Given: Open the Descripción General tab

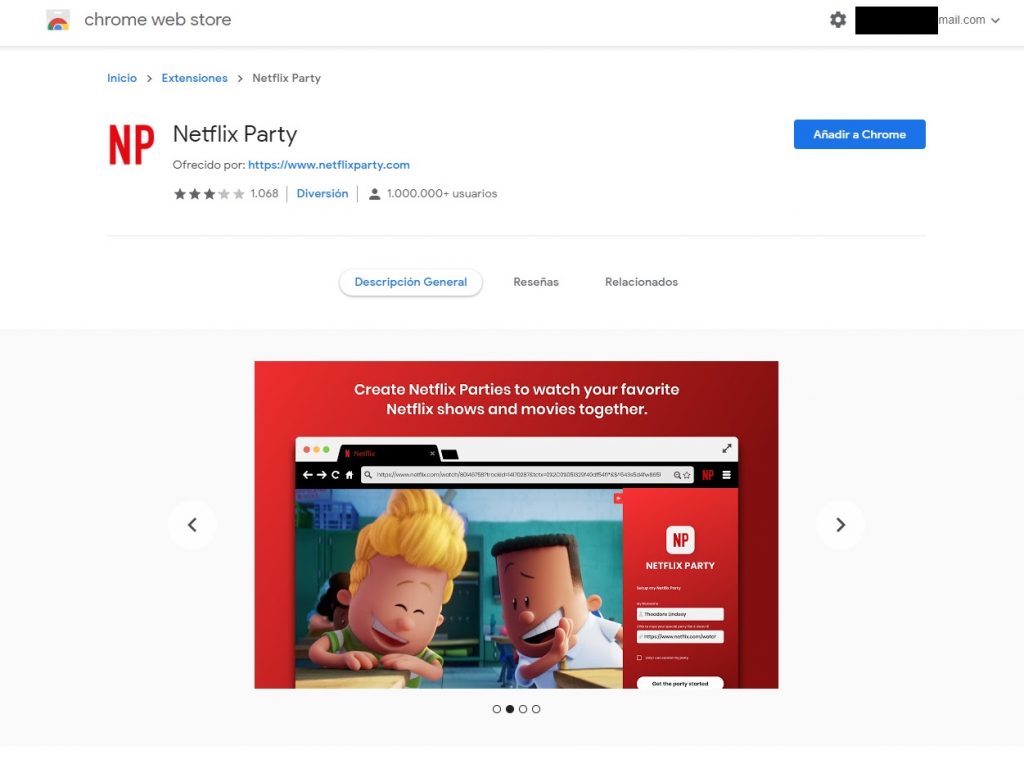Looking at the screenshot, I should [x=411, y=282].
